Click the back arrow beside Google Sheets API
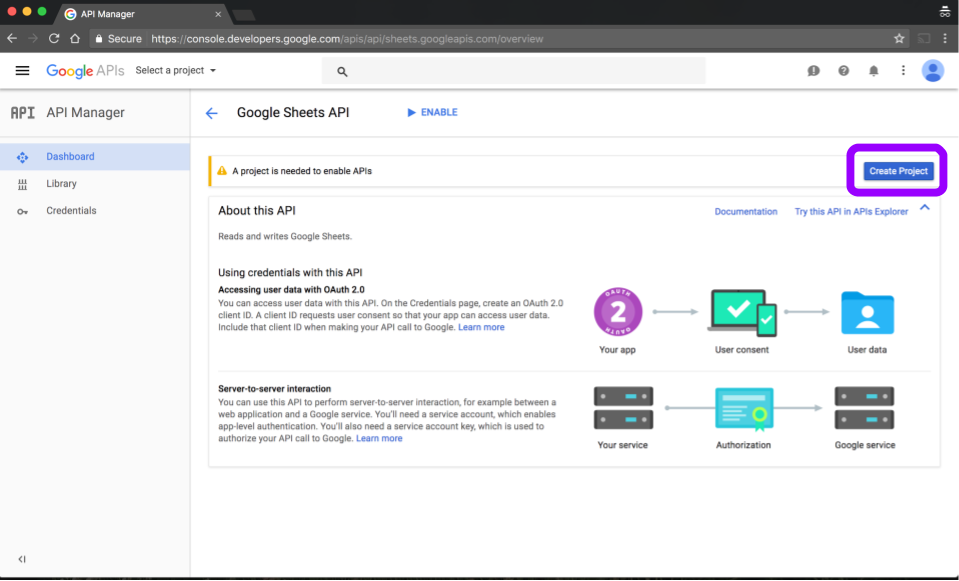The height and width of the screenshot is (581, 959). pyautogui.click(x=211, y=113)
